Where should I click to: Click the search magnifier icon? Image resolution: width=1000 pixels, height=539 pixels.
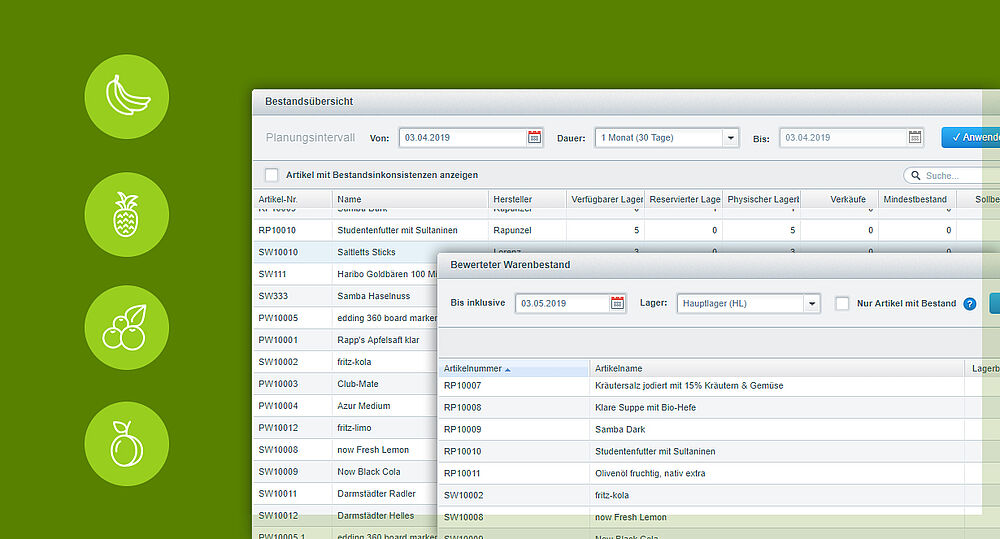[x=916, y=175]
